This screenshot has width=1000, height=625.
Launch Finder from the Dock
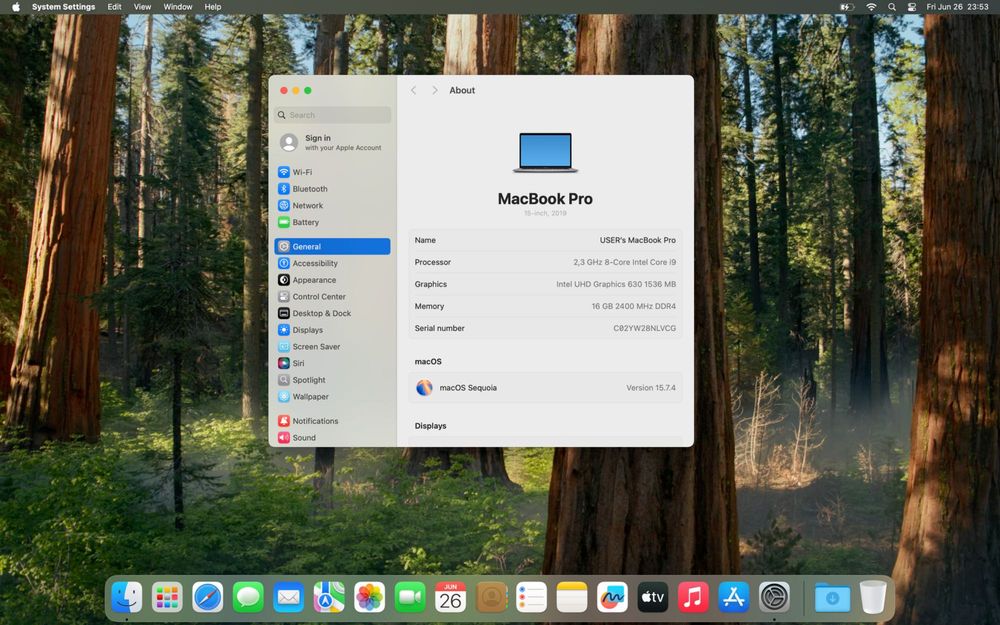pyautogui.click(x=127, y=598)
